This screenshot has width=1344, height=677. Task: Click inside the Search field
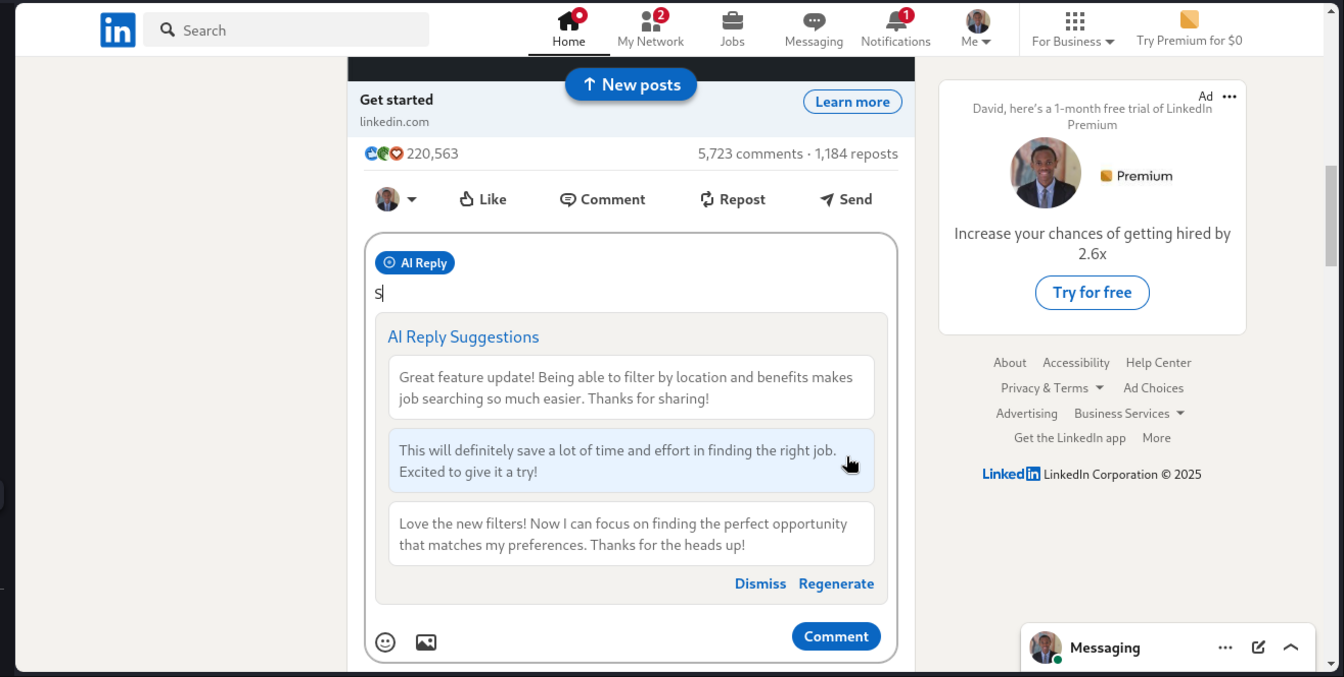(x=286, y=29)
